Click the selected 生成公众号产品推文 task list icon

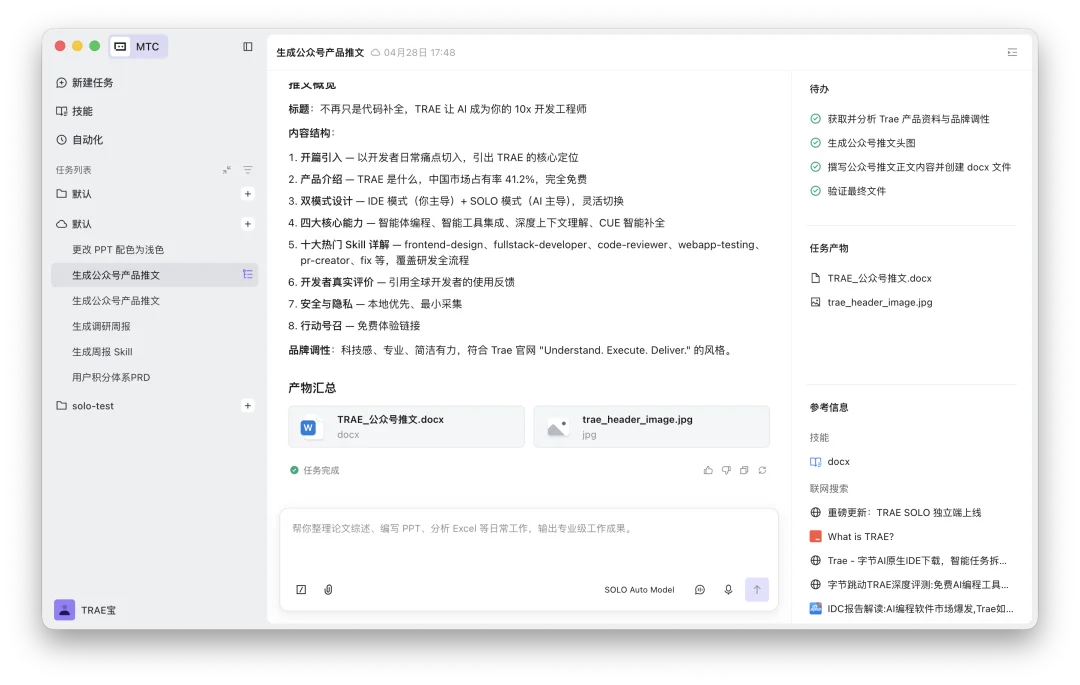click(x=247, y=275)
